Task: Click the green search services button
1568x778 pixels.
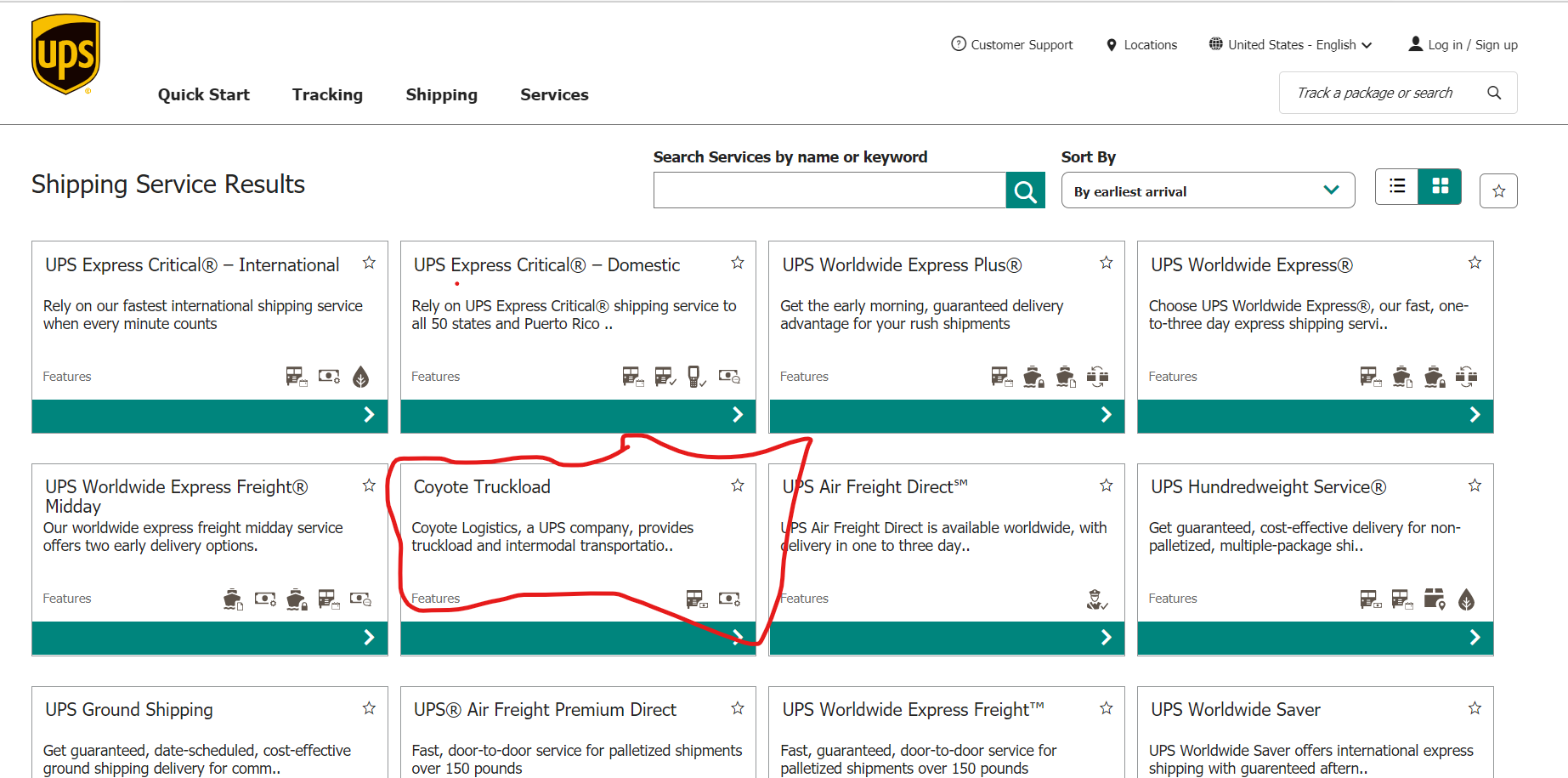Action: coord(1026,190)
